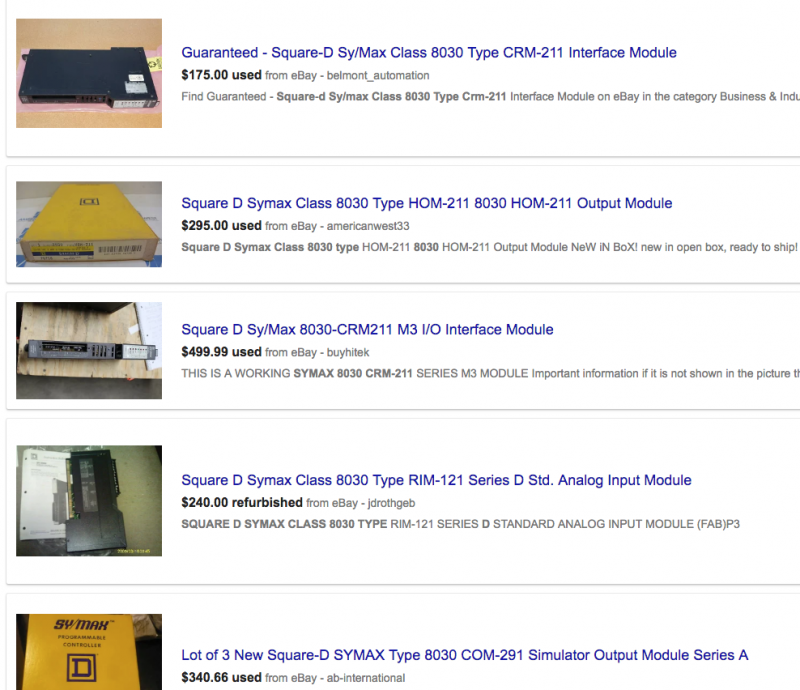Open the Square D 8030-CRM211 M3 I/O listing
This screenshot has height=690, width=800.
(x=367, y=330)
